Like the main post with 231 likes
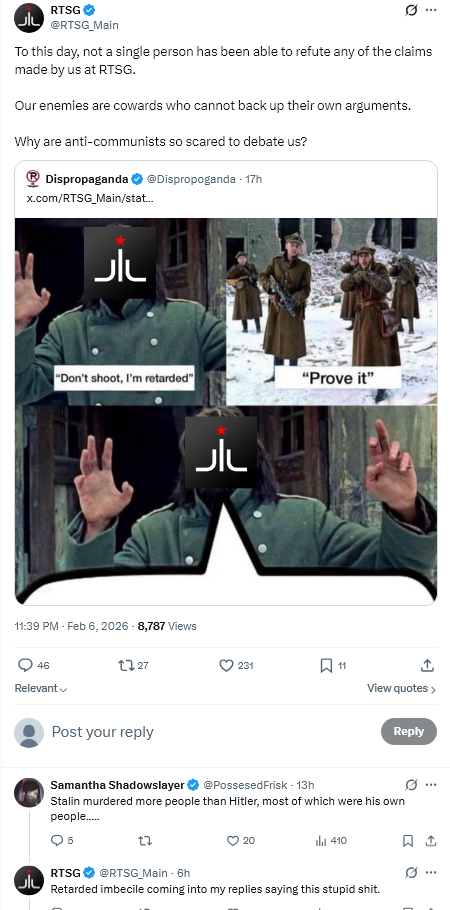 click(x=226, y=665)
